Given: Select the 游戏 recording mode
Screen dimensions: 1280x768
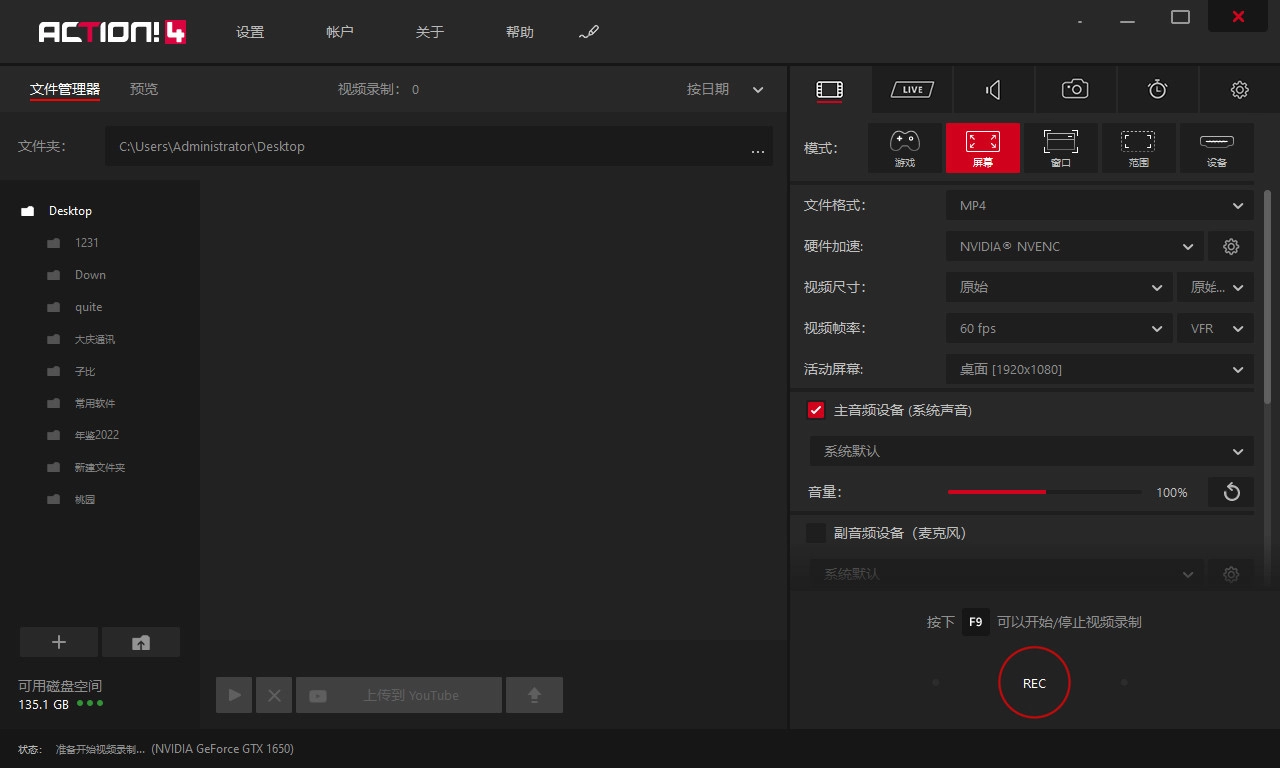Looking at the screenshot, I should pos(904,147).
